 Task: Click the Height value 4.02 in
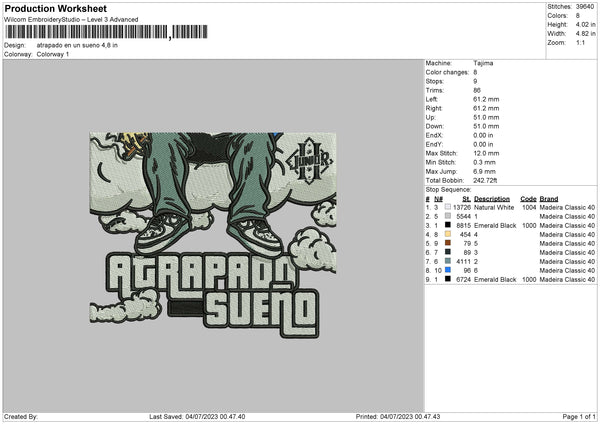(585, 24)
